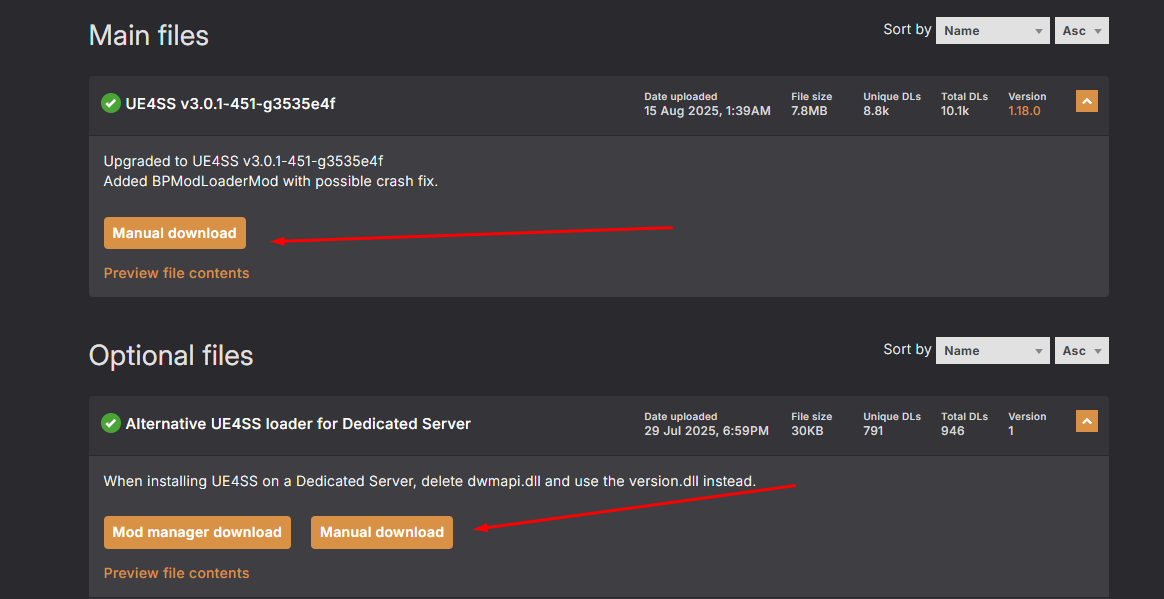Open Main files Sort by Name dropdown
The width and height of the screenshot is (1164, 599).
click(x=992, y=31)
